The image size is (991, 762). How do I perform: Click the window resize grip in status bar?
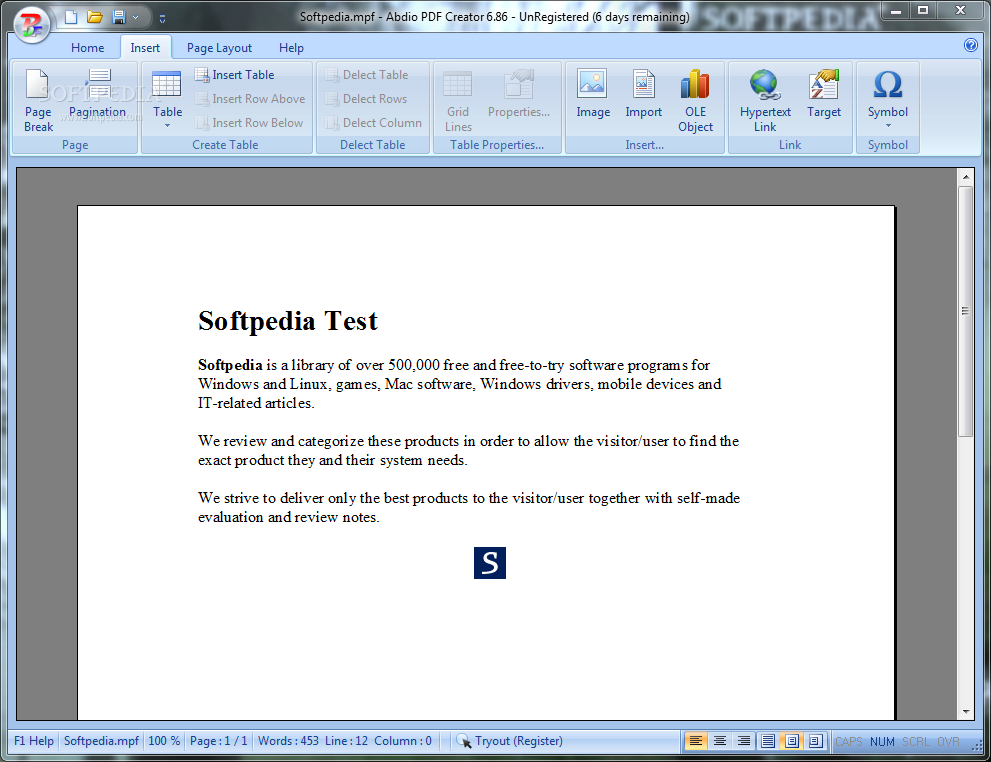pyautogui.click(x=976, y=744)
